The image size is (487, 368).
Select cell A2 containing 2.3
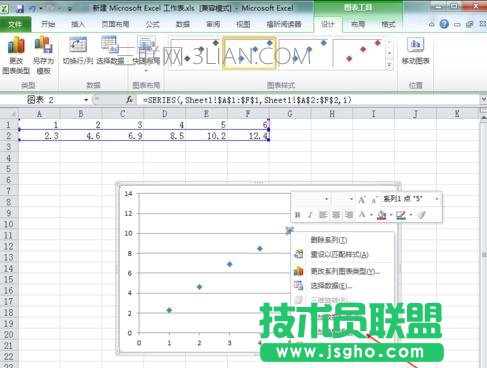tap(40, 136)
